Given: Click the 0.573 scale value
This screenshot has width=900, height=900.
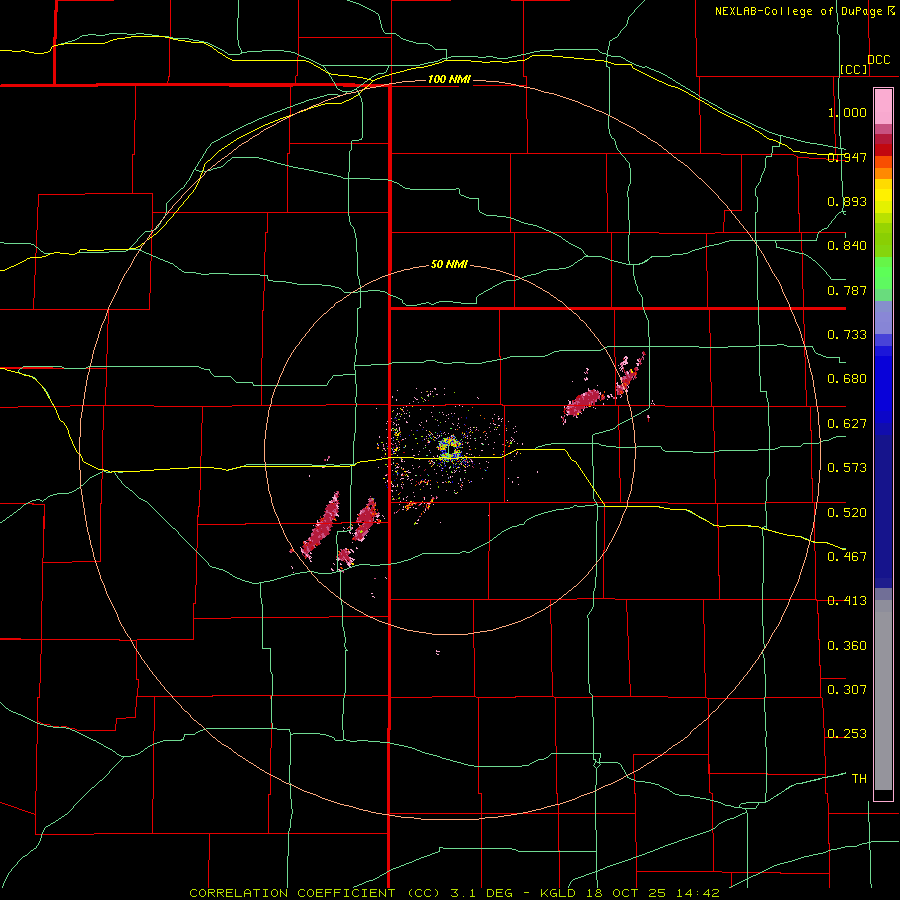Looking at the screenshot, I should [847, 468].
